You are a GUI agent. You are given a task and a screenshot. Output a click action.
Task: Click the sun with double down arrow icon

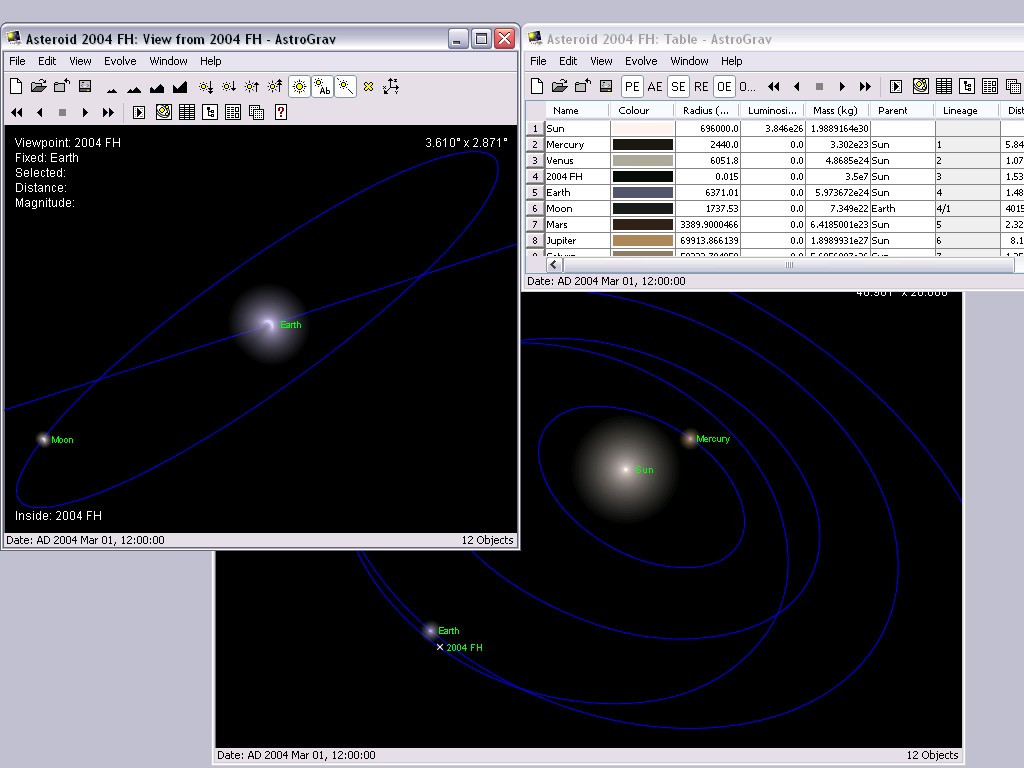point(206,87)
